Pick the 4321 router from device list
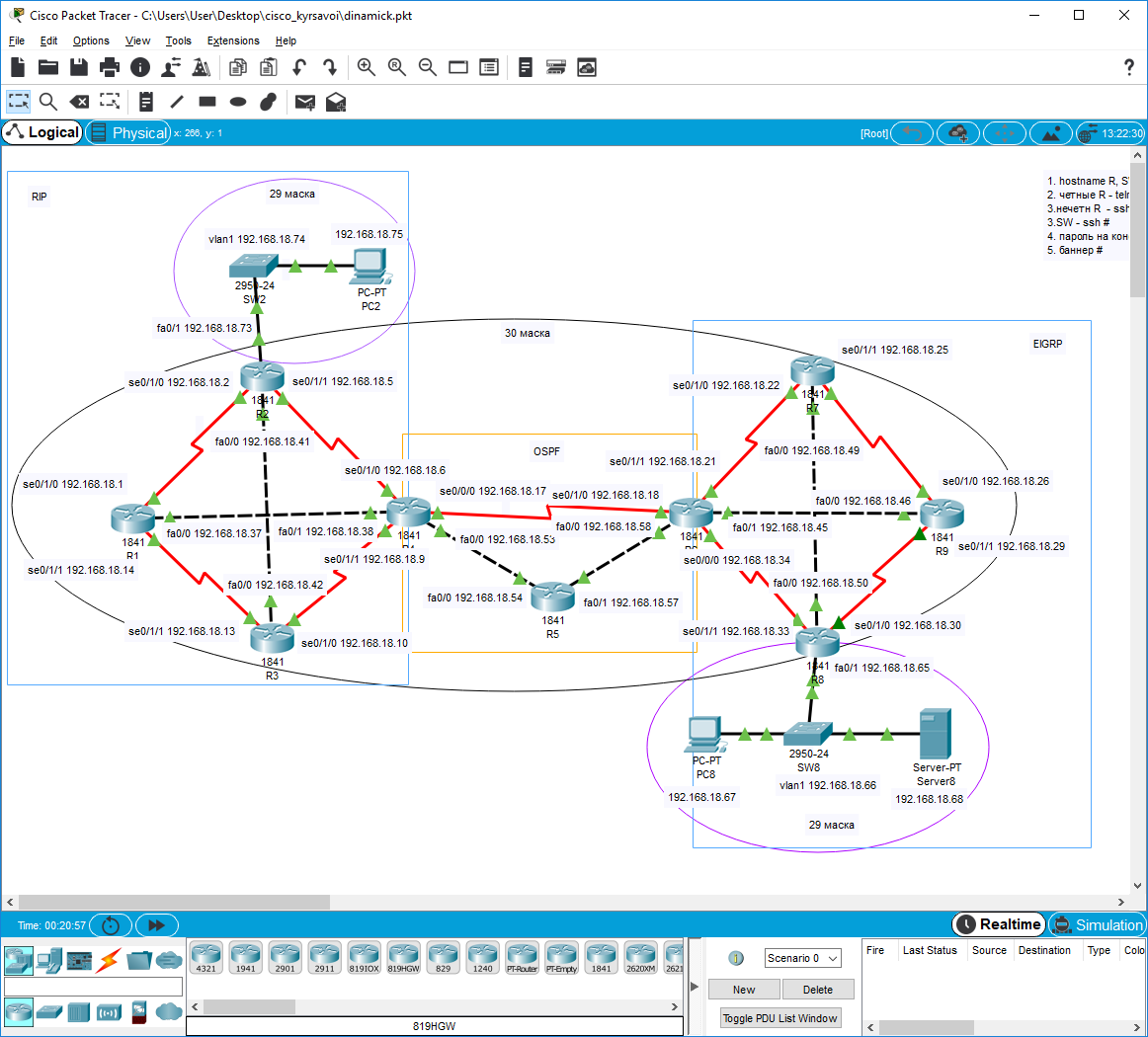 point(206,957)
